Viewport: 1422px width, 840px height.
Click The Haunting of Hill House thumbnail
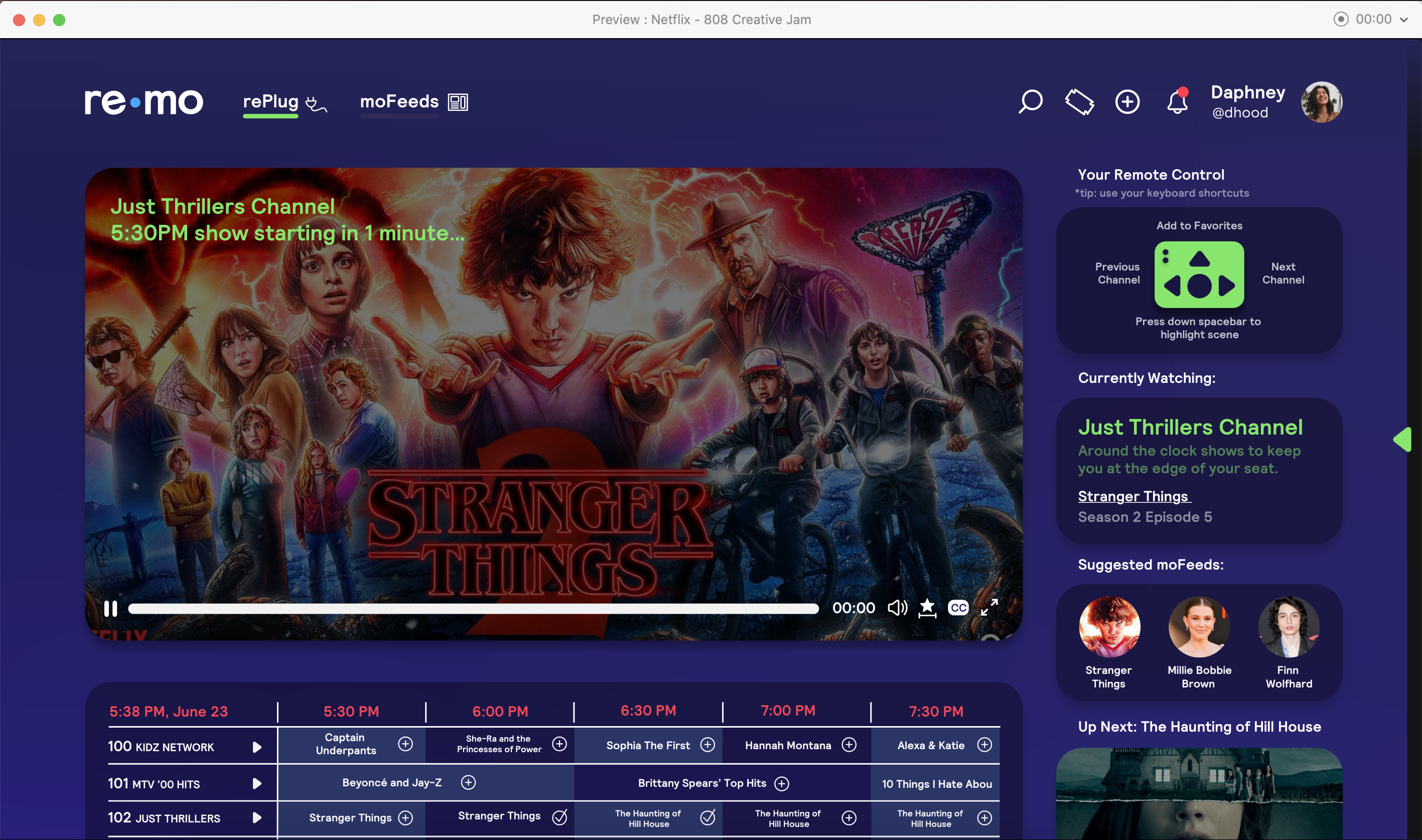(1199, 794)
